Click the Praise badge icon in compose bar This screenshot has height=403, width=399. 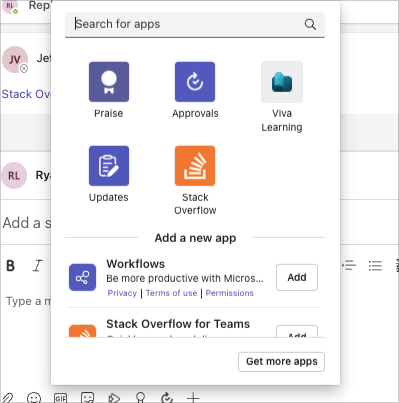(140, 398)
